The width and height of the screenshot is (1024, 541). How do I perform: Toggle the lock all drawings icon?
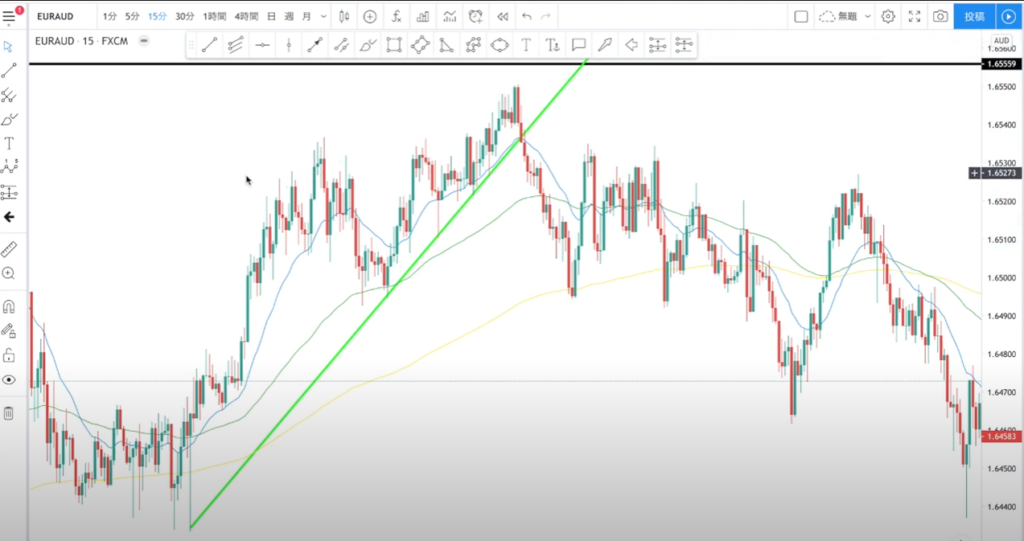pyautogui.click(x=9, y=355)
